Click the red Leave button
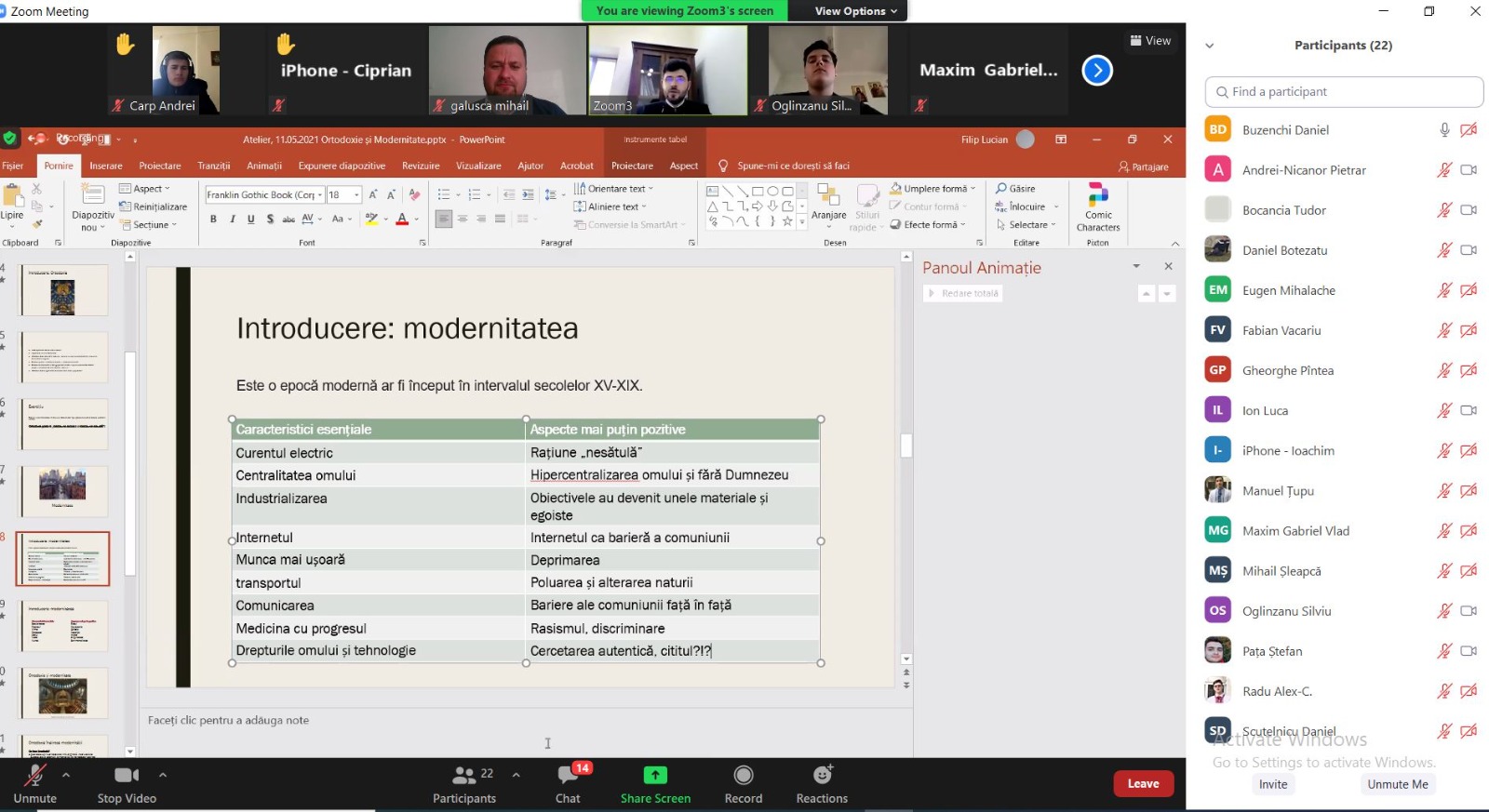Screen dimensions: 1489x812 (x=1143, y=784)
